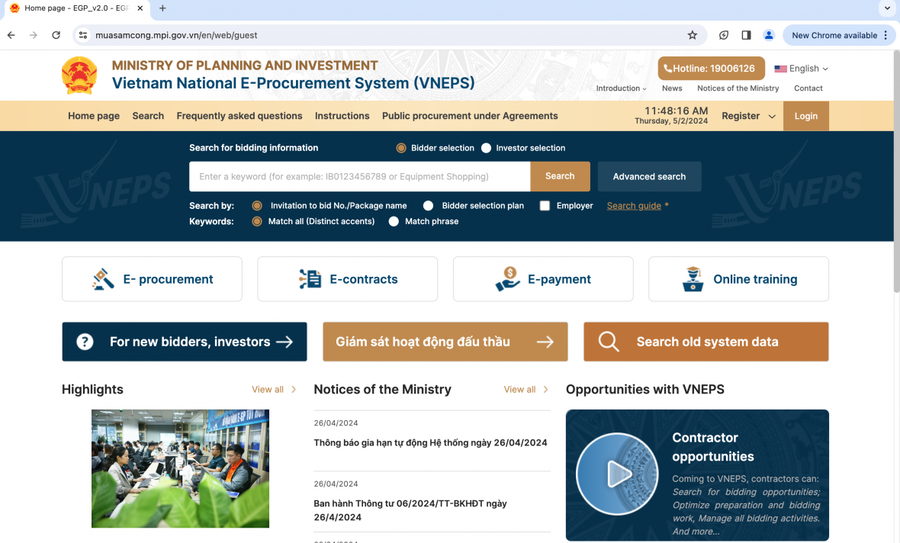Open Search in navigation bar
The width and height of the screenshot is (900, 543).
point(148,116)
